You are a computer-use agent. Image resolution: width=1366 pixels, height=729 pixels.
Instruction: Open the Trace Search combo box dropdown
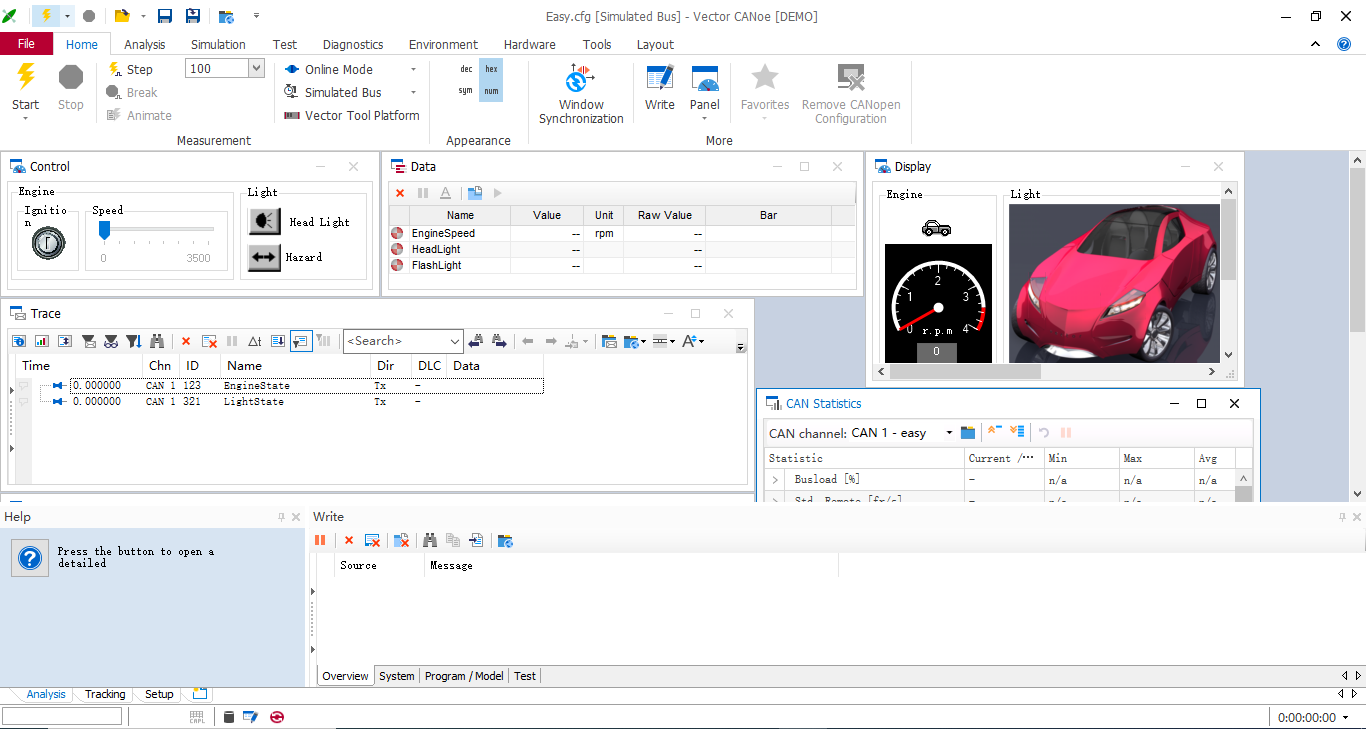pyautogui.click(x=455, y=341)
